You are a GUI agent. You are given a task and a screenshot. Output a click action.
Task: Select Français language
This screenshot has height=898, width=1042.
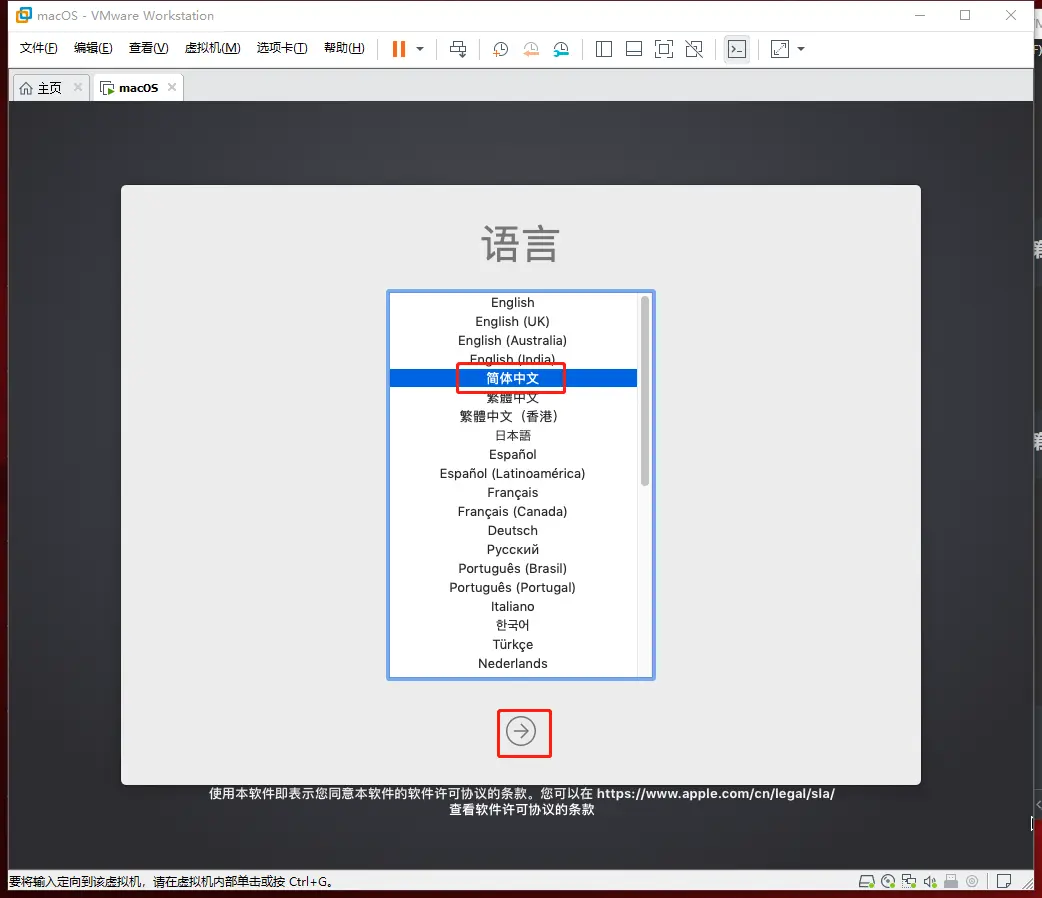coord(512,493)
